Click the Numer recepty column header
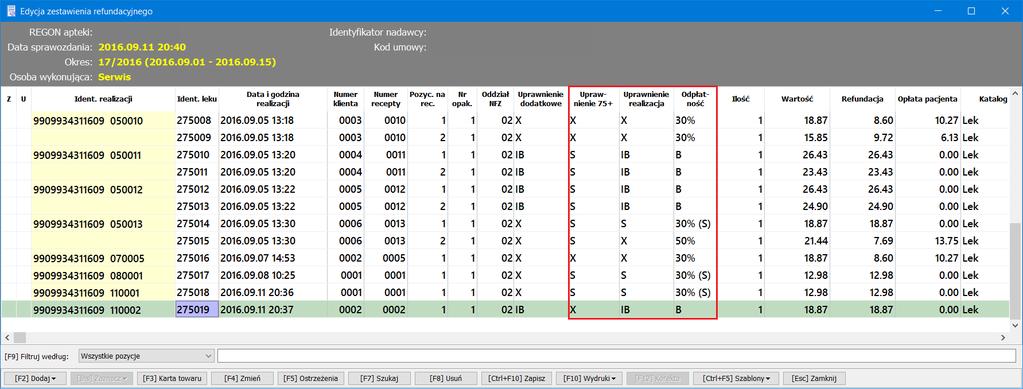Viewport: 1023px width, 389px height. pos(386,99)
